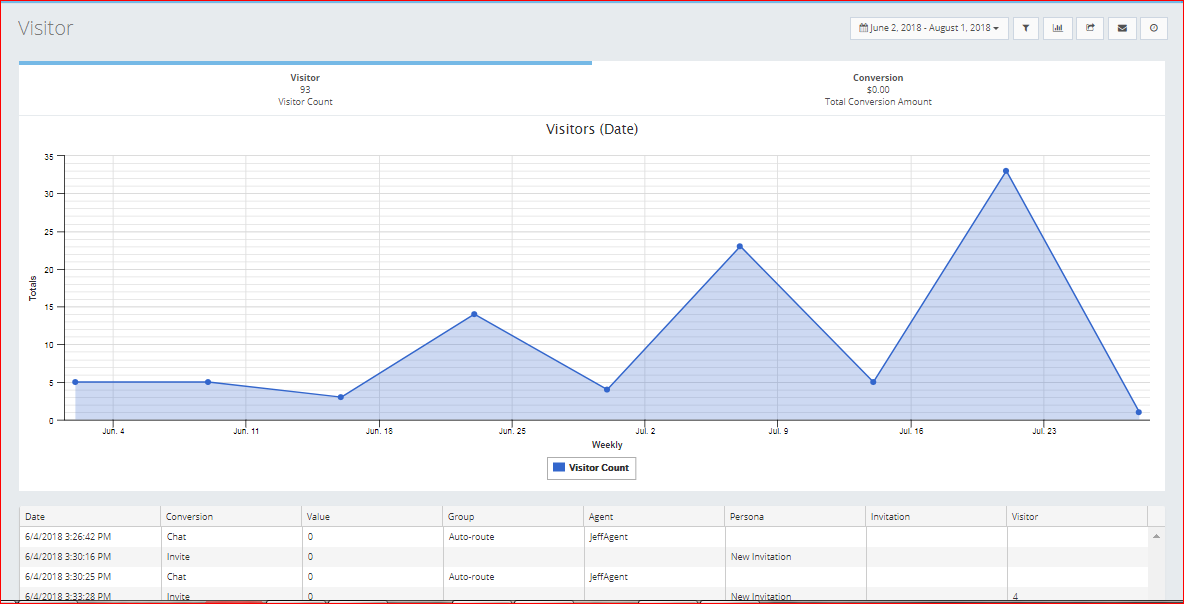Click the export/share report icon
The height and width of the screenshot is (604, 1184).
coord(1090,28)
